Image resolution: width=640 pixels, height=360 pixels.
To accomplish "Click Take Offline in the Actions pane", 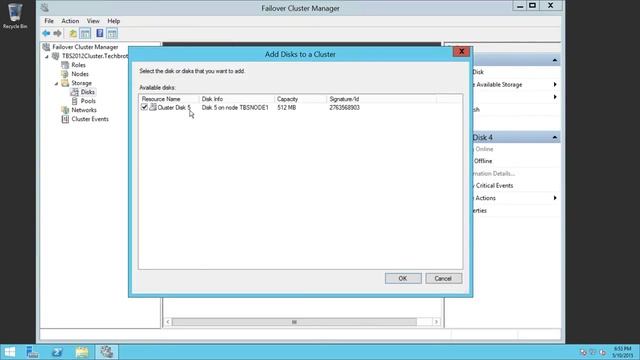I will 483,161.
